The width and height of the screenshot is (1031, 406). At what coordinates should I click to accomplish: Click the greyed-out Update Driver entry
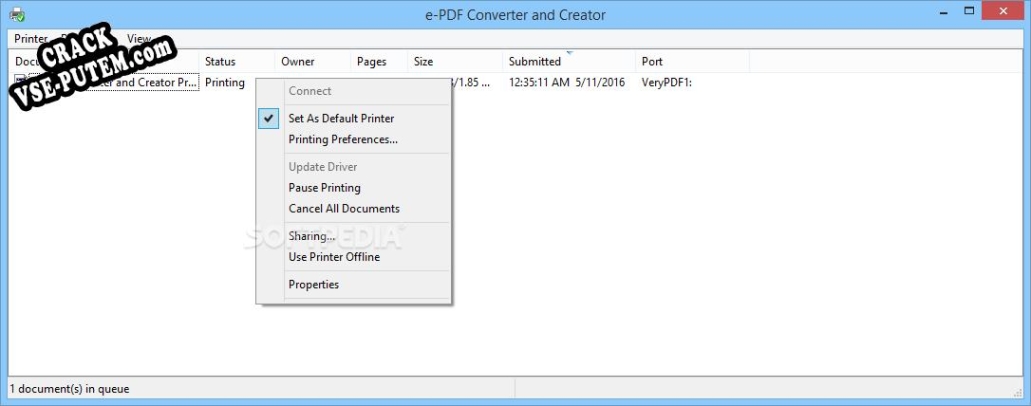point(323,167)
